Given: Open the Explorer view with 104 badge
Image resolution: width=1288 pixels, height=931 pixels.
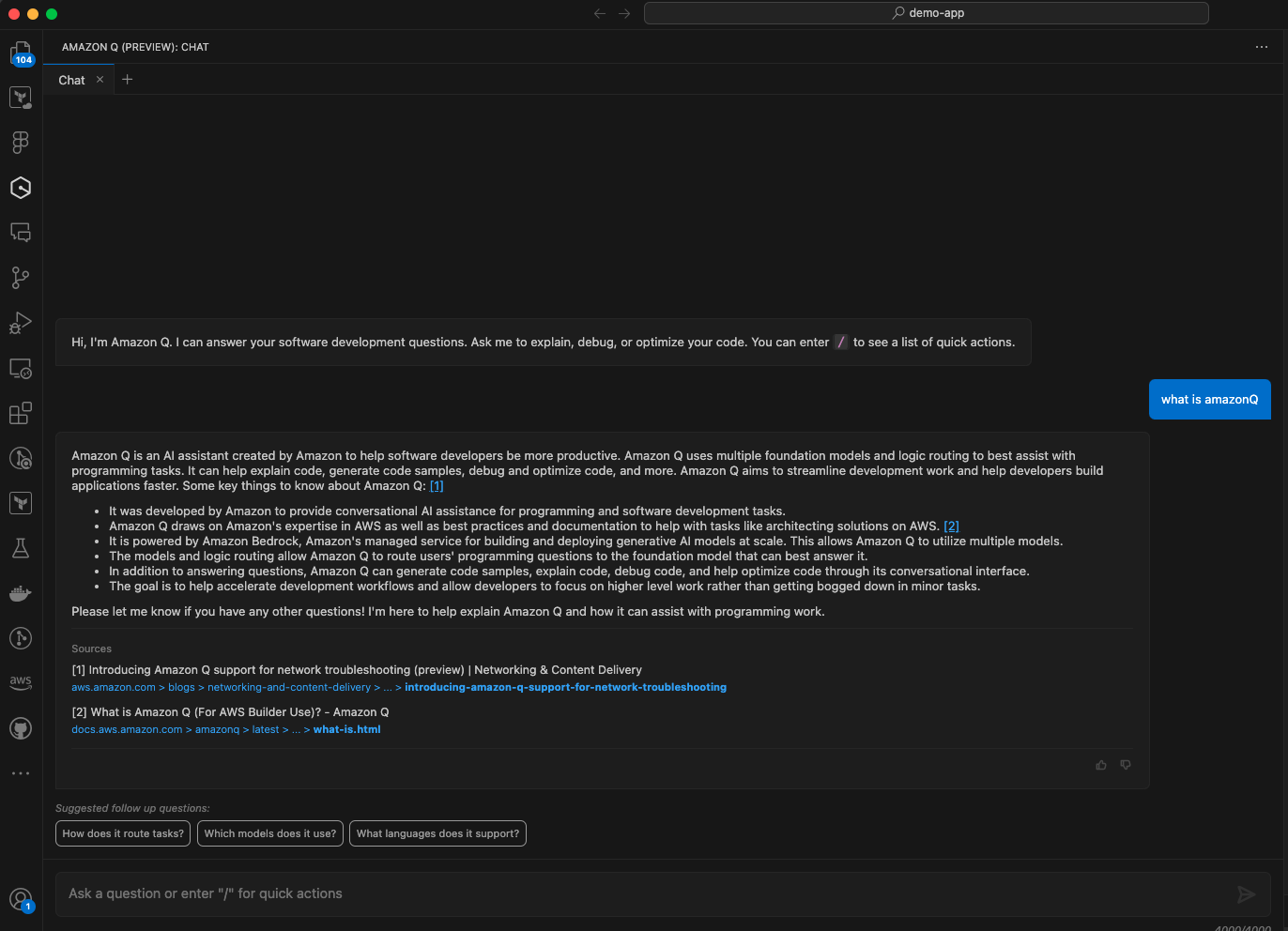Looking at the screenshot, I should point(21,53).
